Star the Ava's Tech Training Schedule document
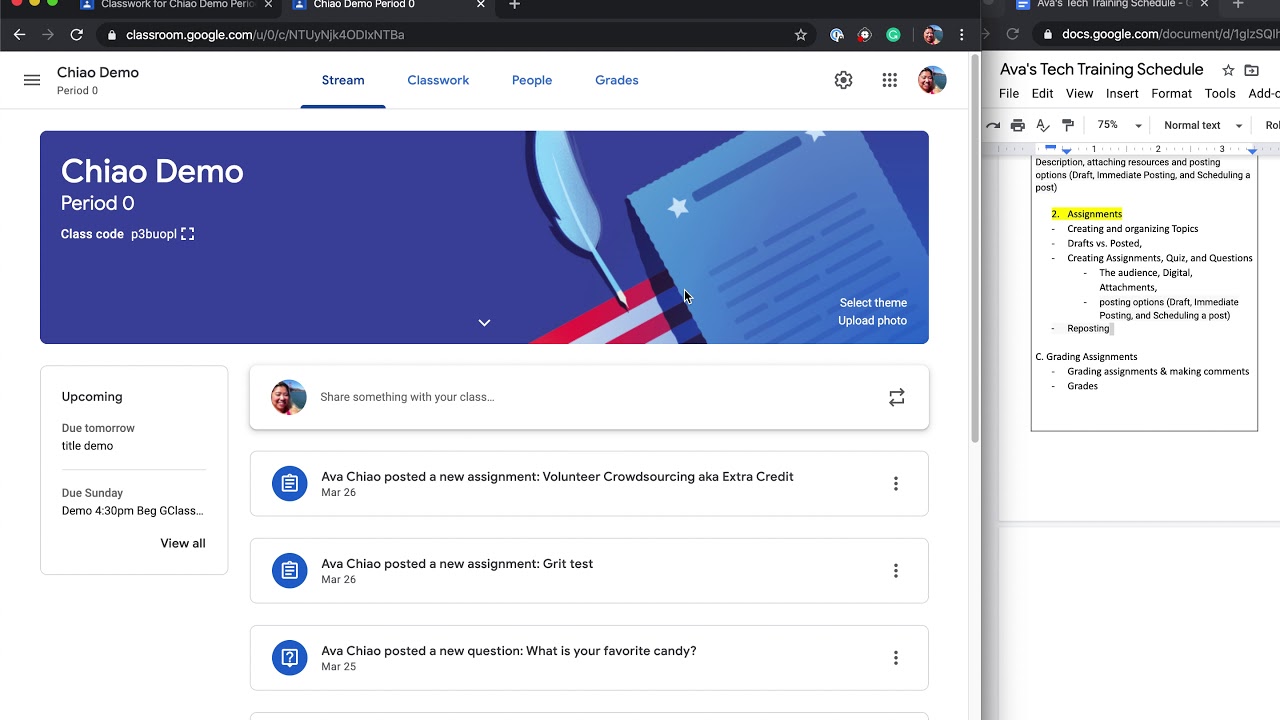 tap(1227, 70)
